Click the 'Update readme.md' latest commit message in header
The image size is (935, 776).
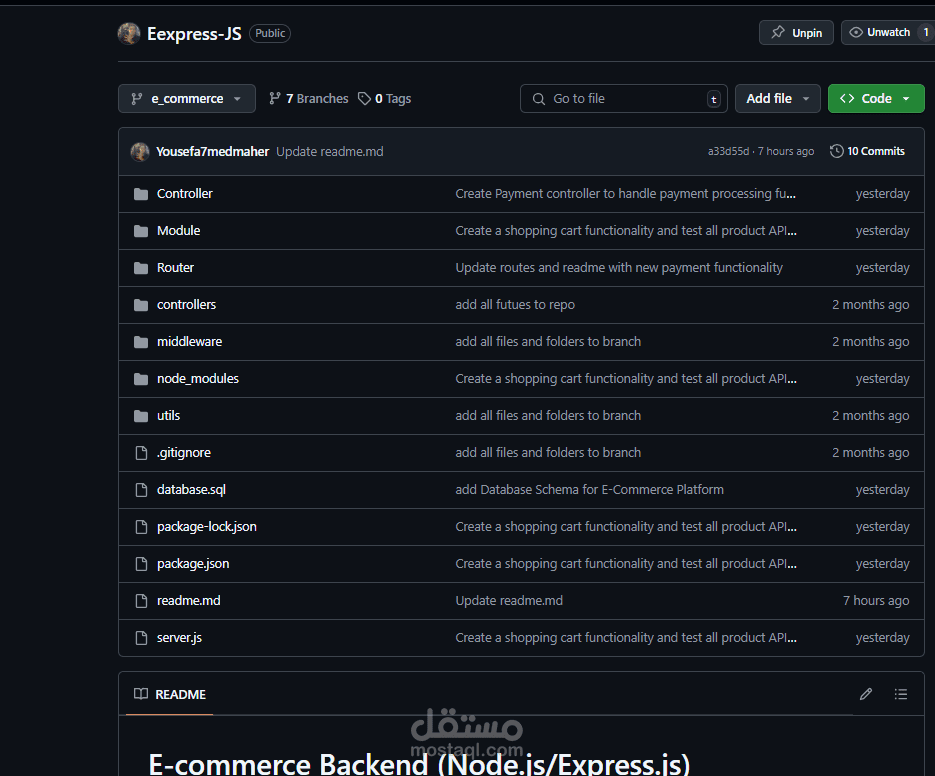pos(330,152)
